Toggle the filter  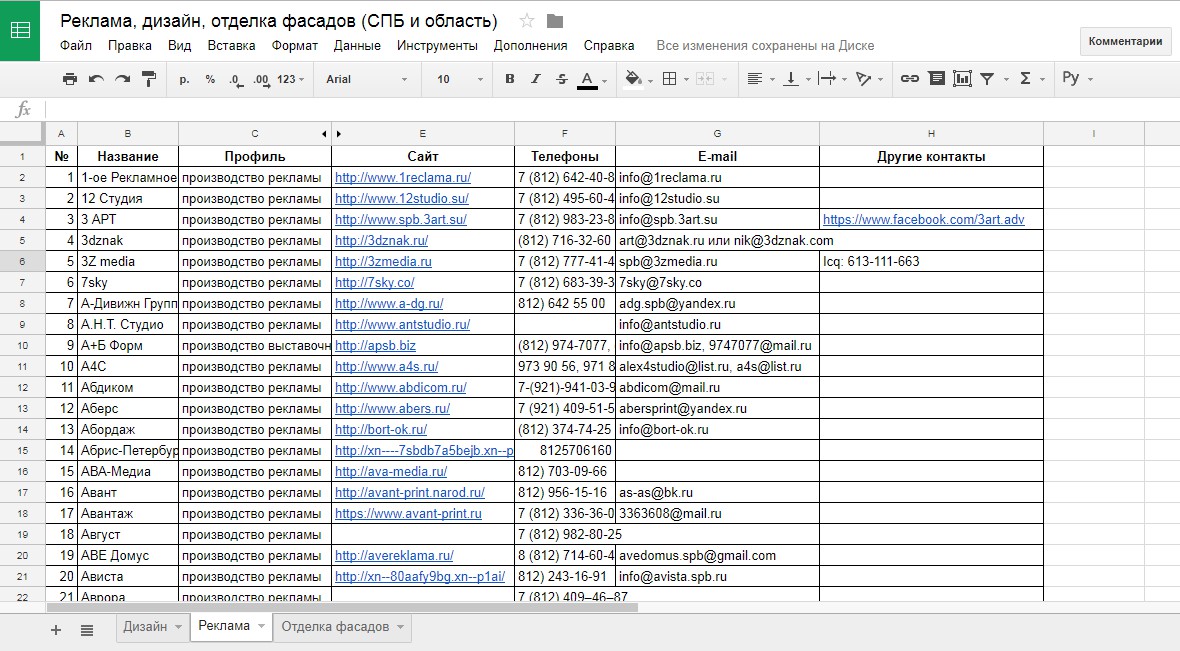(x=987, y=78)
